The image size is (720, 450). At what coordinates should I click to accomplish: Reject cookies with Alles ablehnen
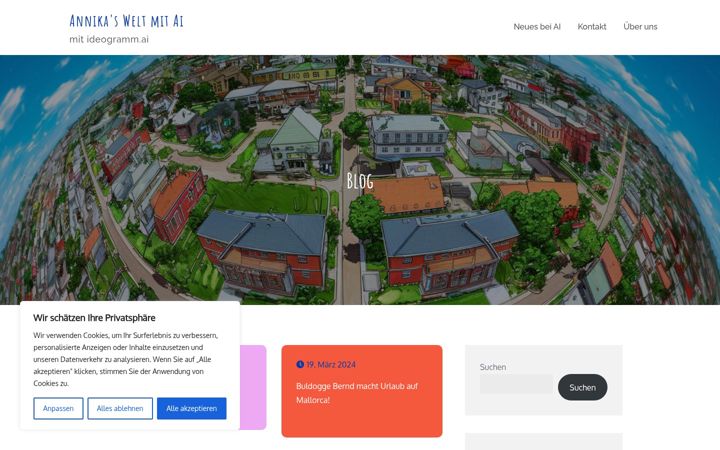tap(120, 408)
